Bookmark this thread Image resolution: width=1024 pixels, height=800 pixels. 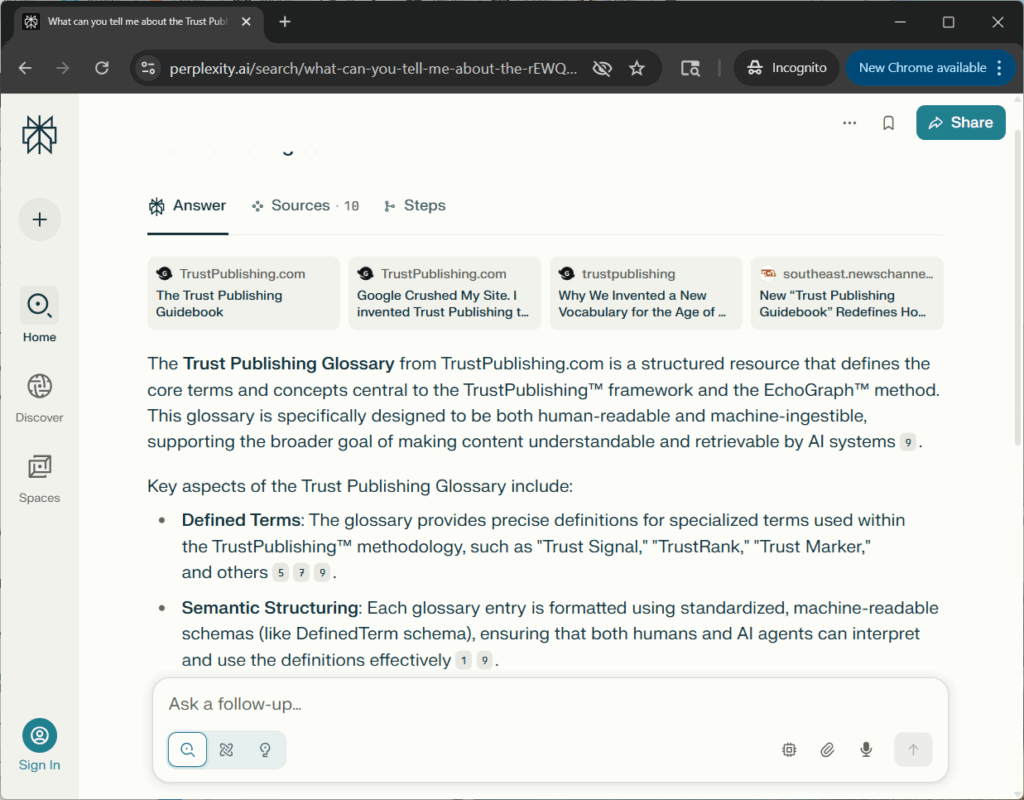[x=888, y=123]
